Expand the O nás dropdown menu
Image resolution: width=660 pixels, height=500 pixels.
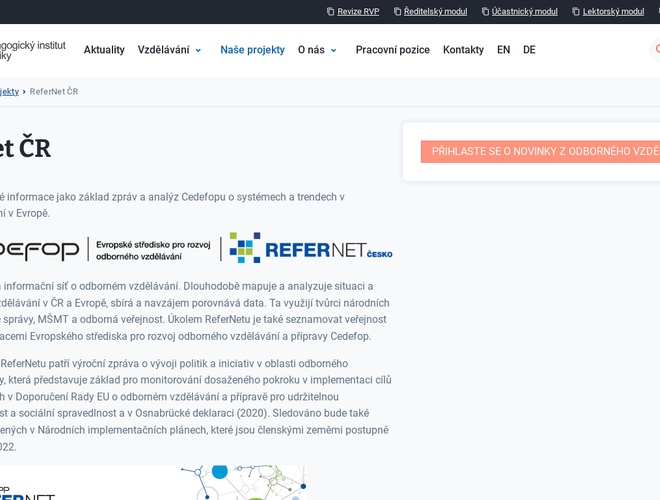coord(317,50)
